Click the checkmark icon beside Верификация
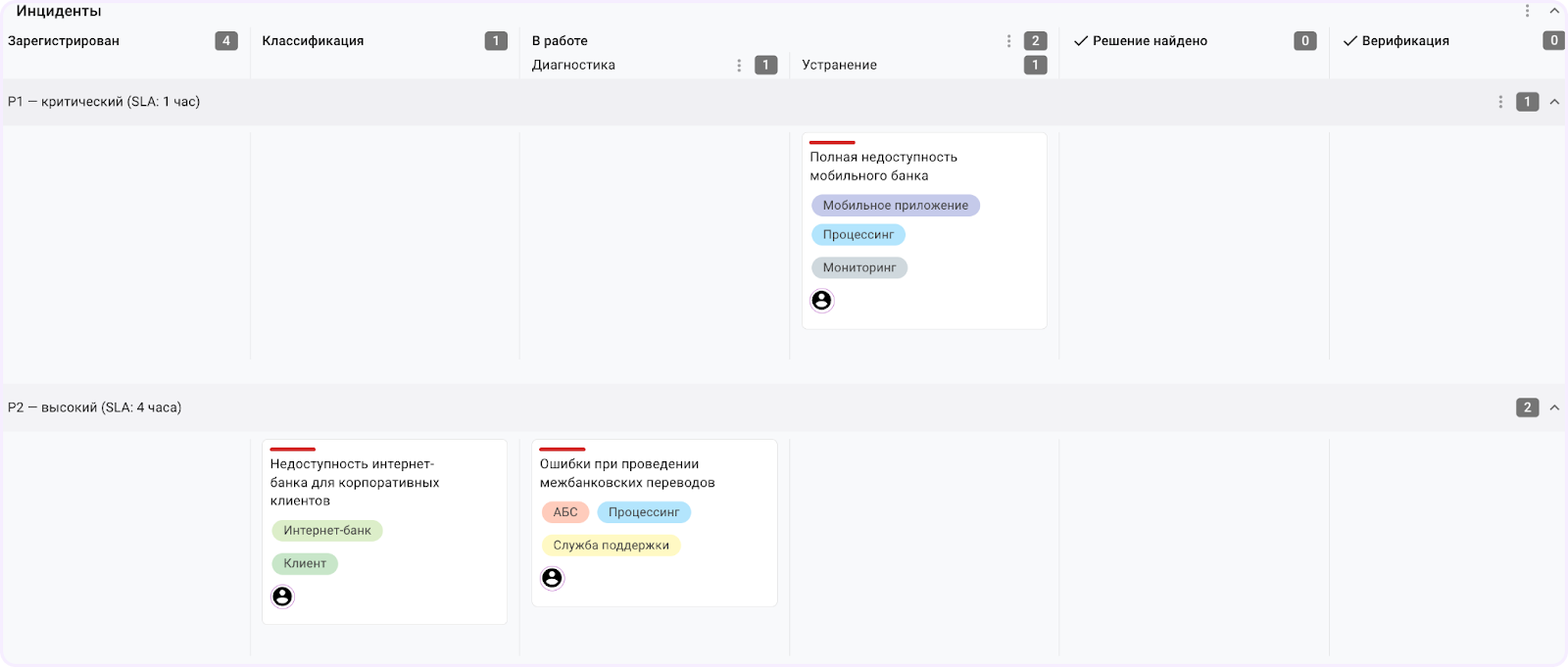This screenshot has width=1568, height=667. pos(1350,41)
